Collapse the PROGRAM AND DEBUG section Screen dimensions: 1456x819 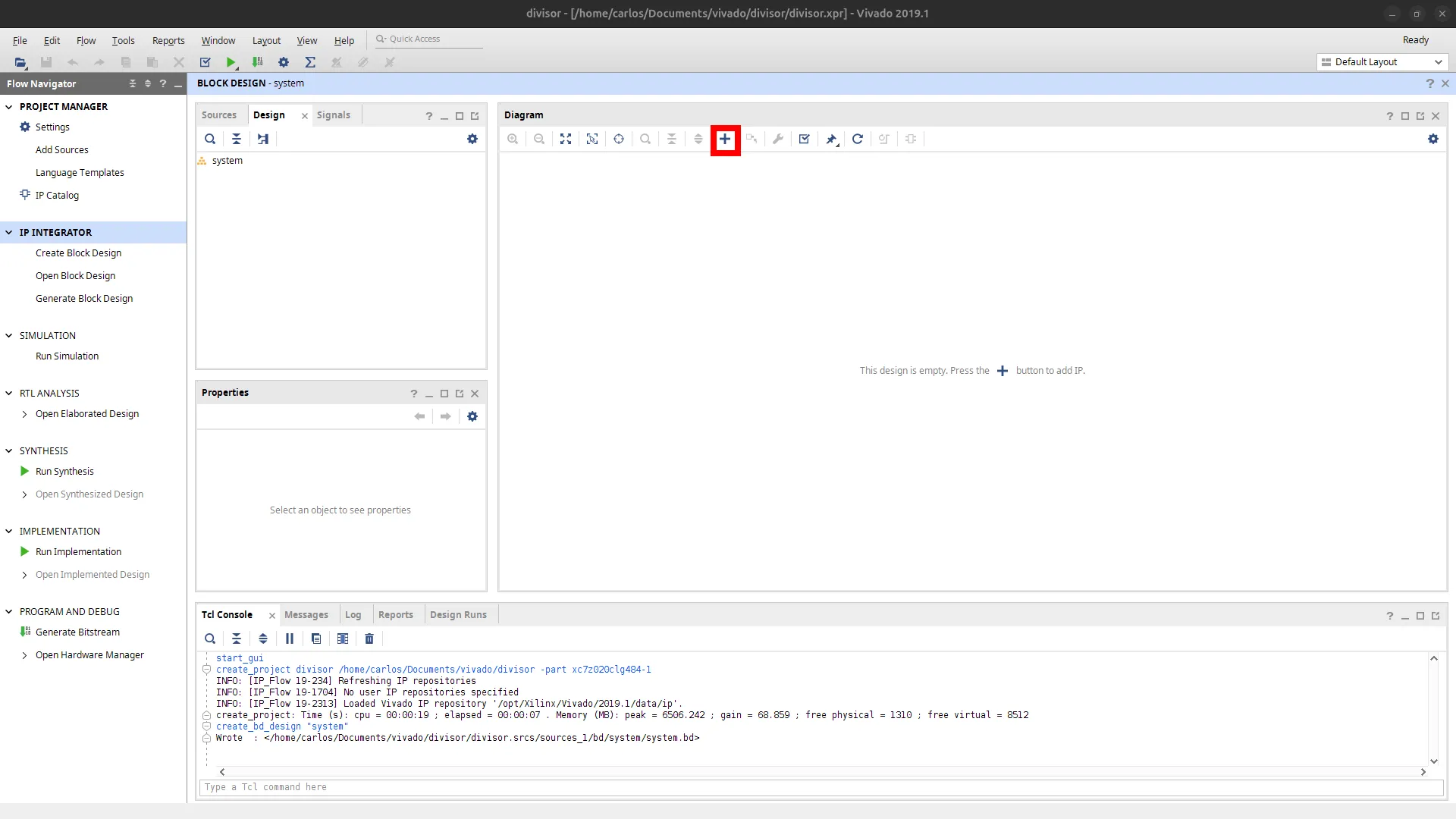(x=9, y=612)
